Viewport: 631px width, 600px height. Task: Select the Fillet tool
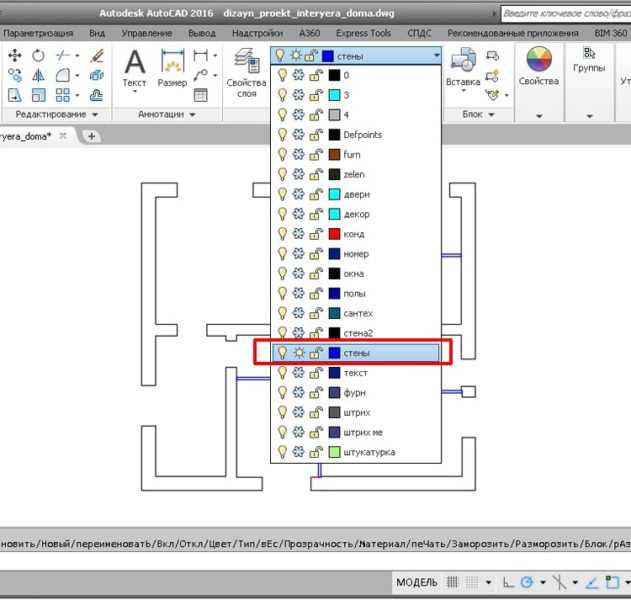coord(63,75)
